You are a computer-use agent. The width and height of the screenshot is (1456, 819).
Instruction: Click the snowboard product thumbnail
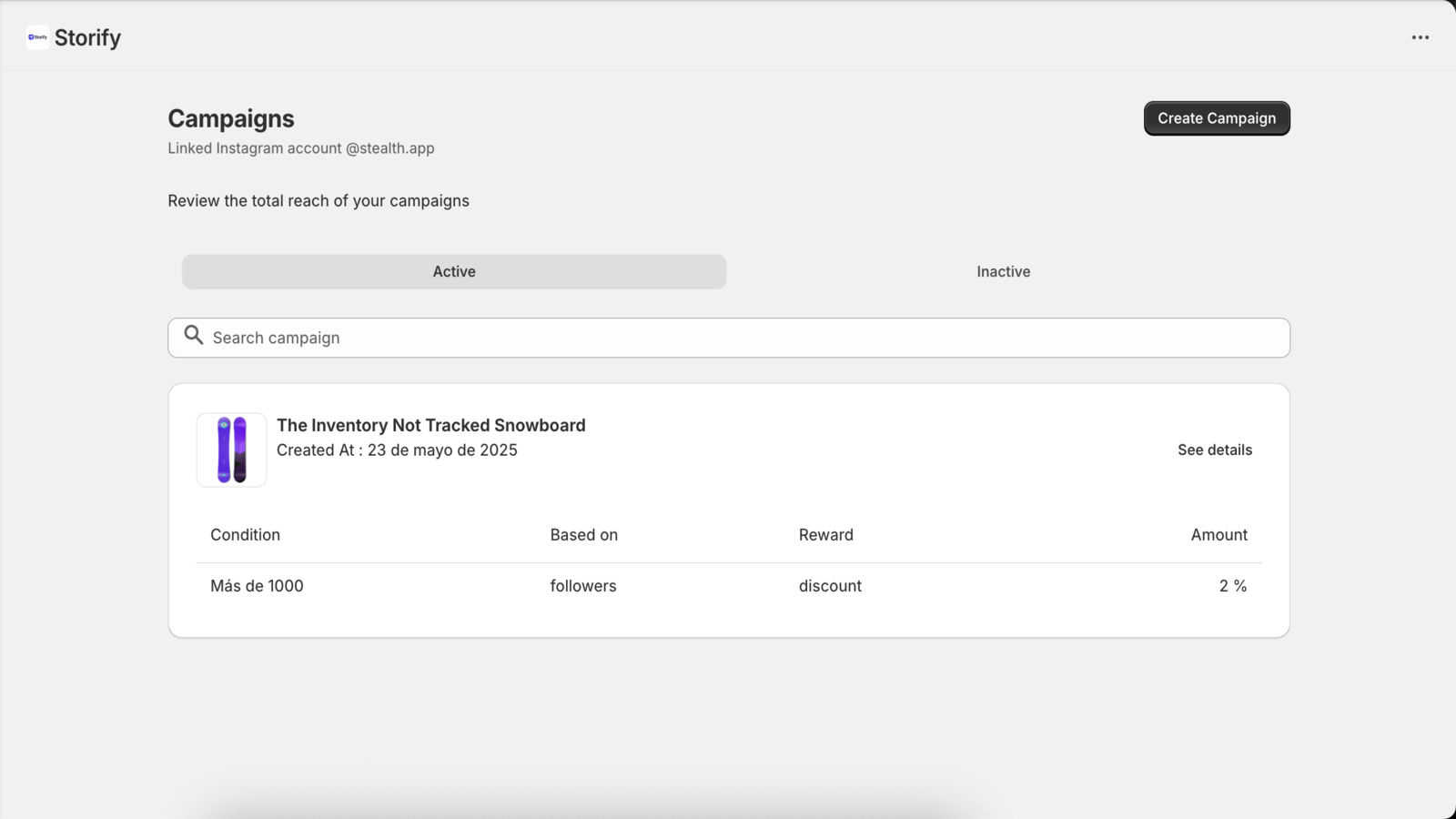(x=231, y=450)
